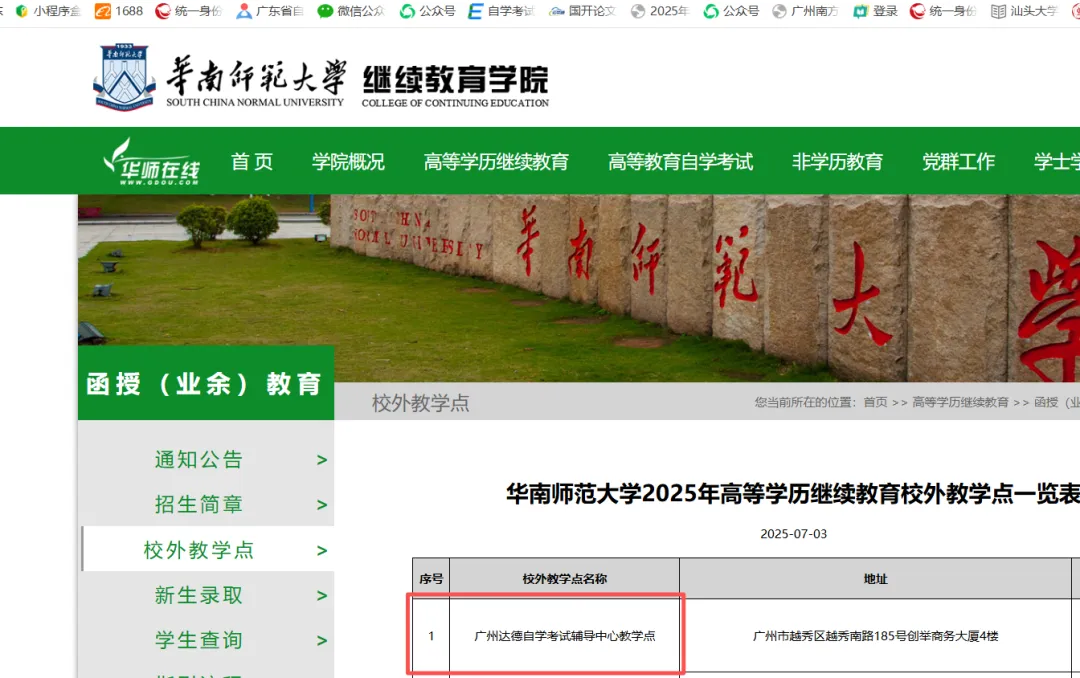Click the arrow beside 校外教学点

click(322, 551)
